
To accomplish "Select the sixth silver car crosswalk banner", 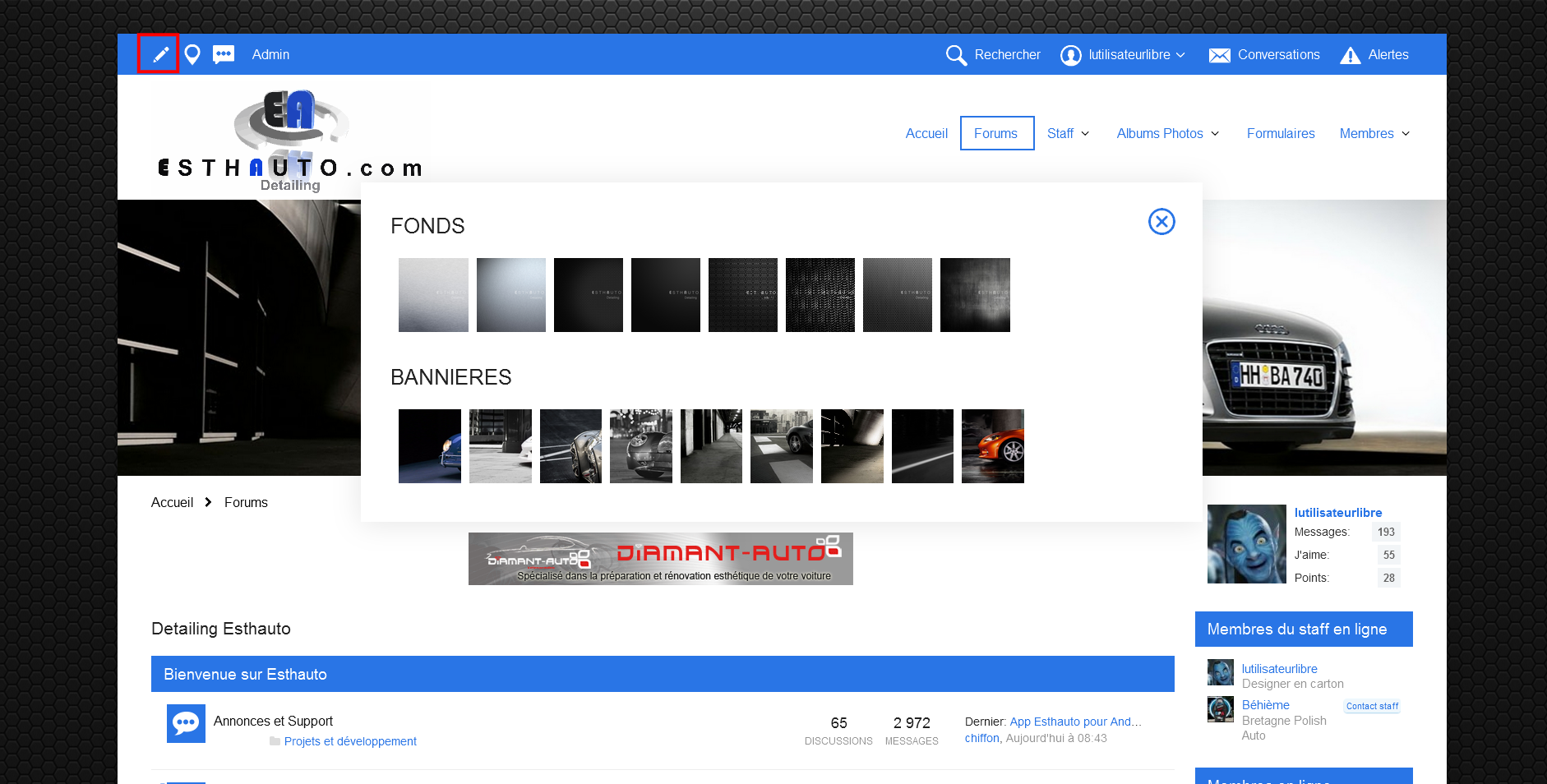I will (782, 446).
